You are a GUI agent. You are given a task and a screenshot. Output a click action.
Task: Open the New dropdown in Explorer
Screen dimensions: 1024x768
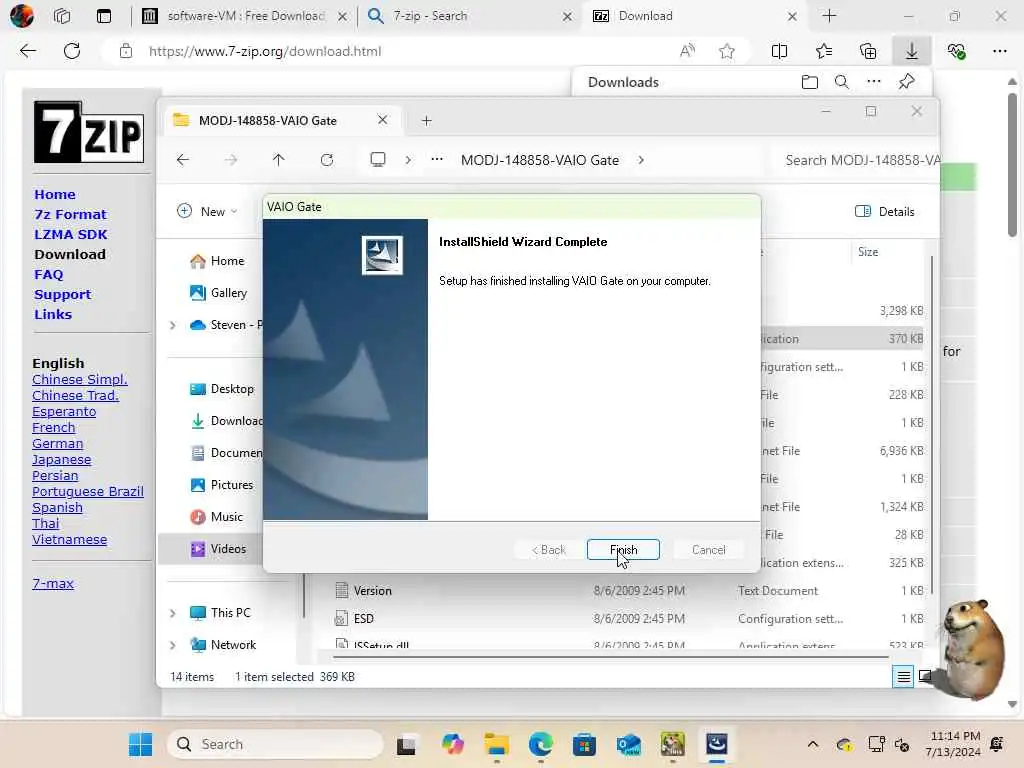click(207, 211)
